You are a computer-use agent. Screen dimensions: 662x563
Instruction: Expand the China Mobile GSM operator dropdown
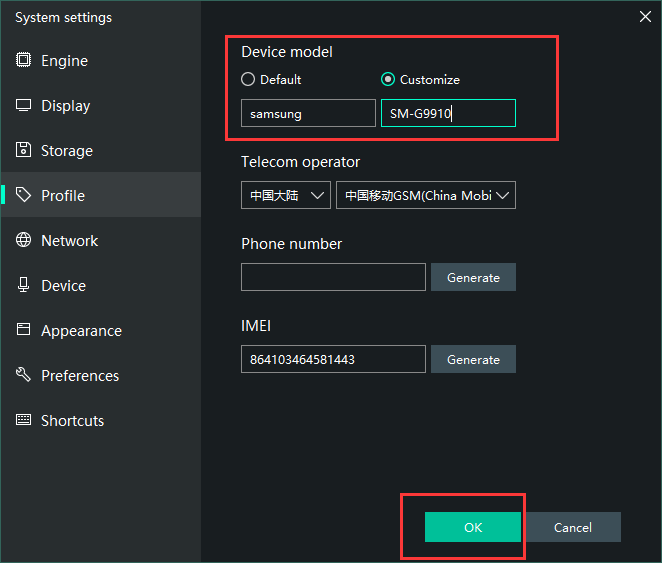pos(425,196)
